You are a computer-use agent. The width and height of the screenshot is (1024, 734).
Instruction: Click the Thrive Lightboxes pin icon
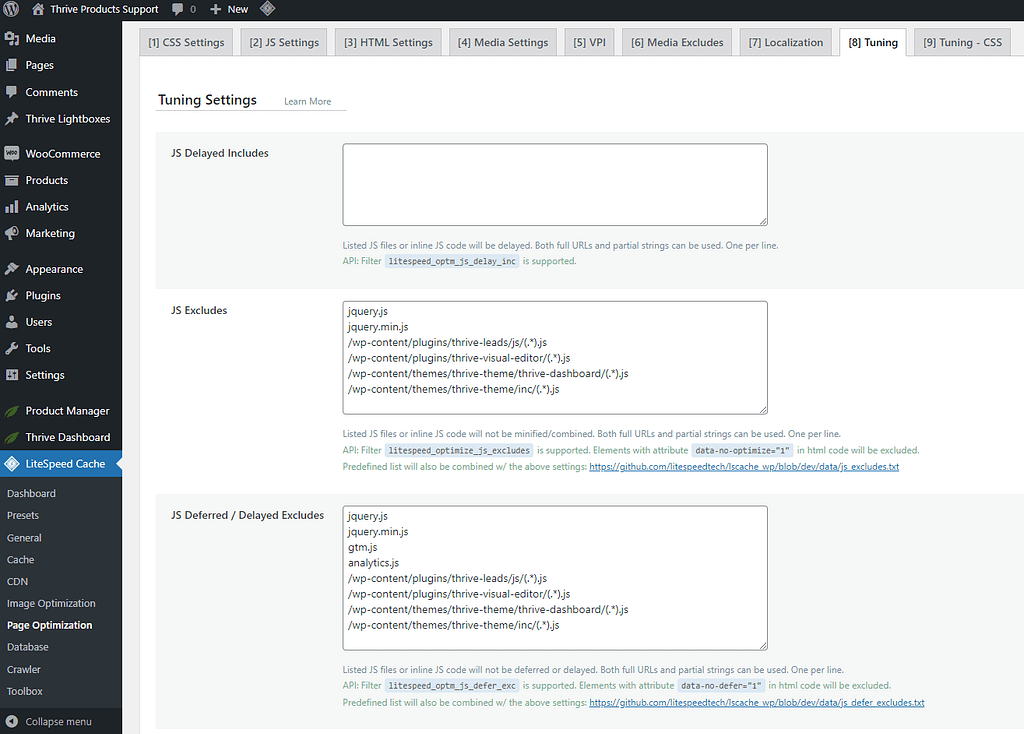11,119
